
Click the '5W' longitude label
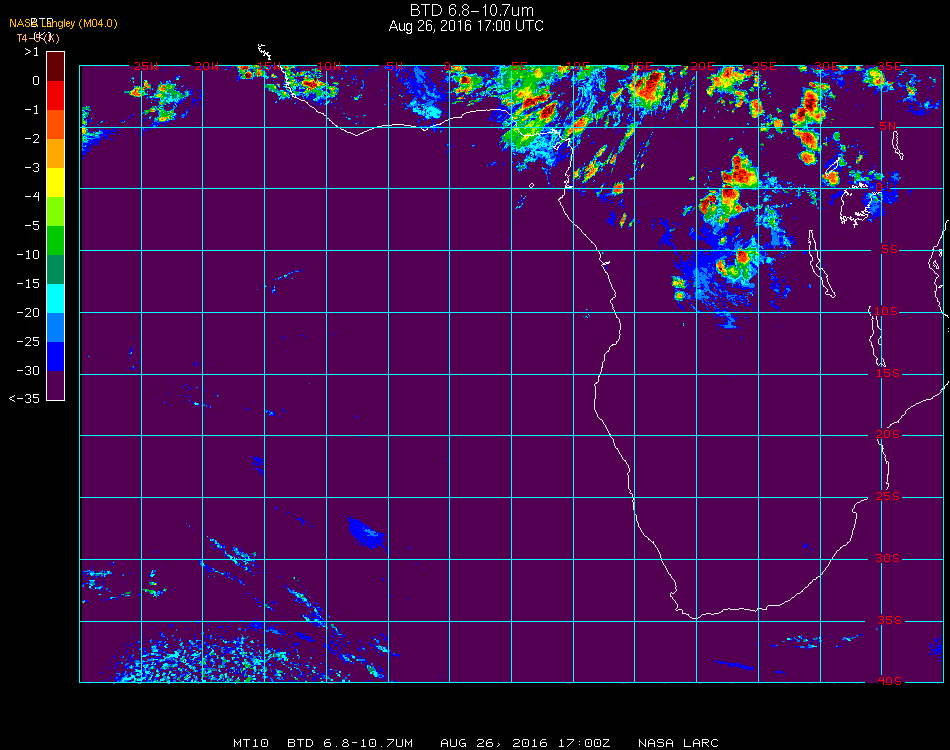(394, 66)
